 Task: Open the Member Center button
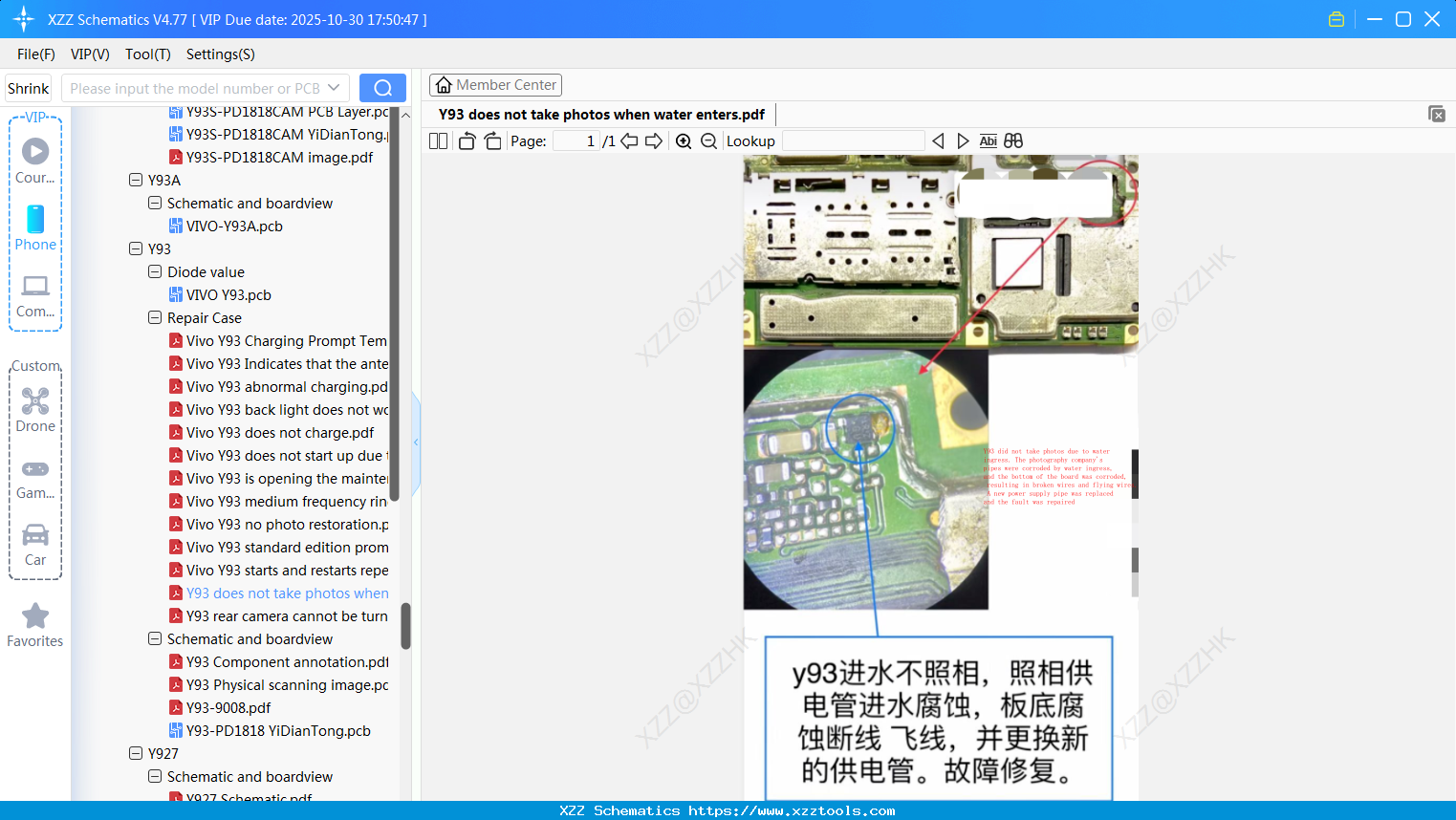tap(495, 85)
